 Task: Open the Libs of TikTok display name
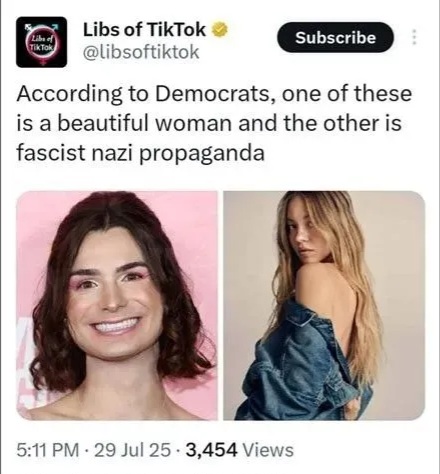tap(144, 30)
